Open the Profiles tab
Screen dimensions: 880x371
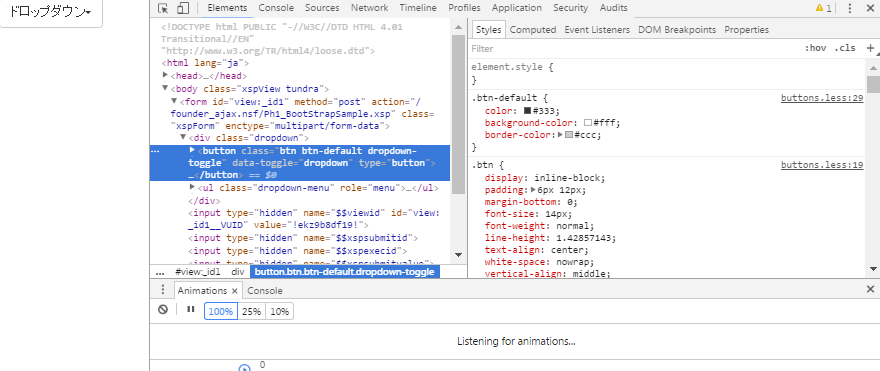[x=464, y=8]
